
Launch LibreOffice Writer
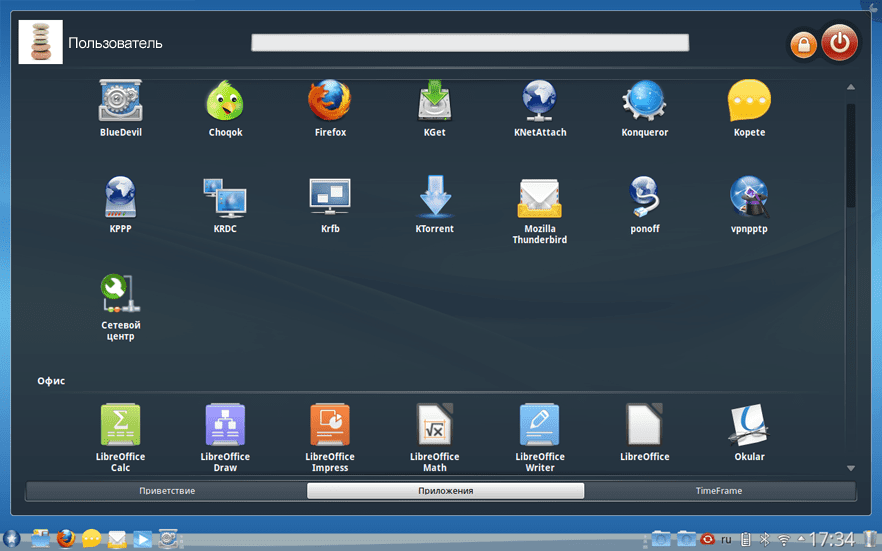coord(539,437)
